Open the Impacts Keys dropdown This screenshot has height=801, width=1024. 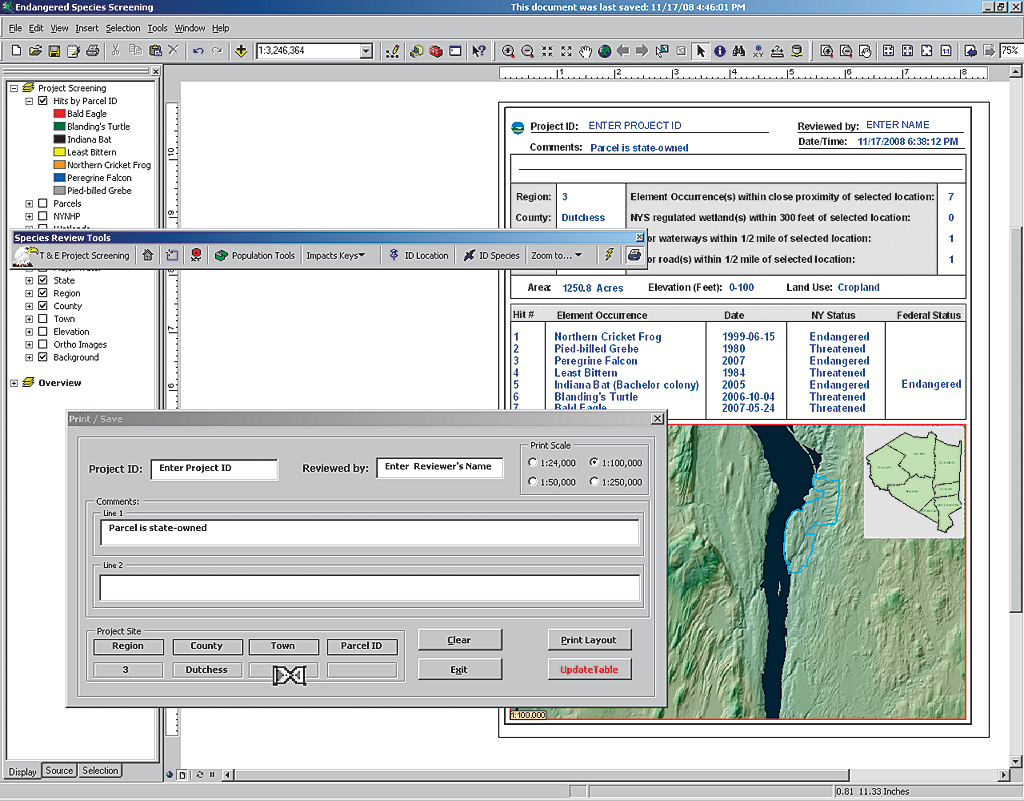(x=335, y=255)
